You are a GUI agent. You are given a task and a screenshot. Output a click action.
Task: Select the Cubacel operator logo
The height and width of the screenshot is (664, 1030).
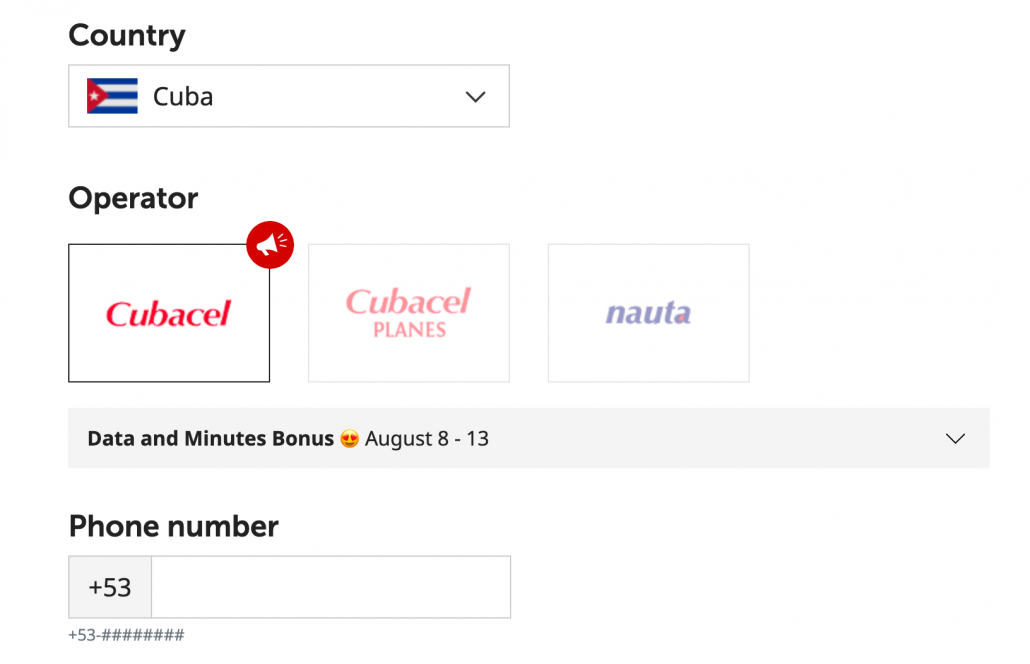click(169, 313)
